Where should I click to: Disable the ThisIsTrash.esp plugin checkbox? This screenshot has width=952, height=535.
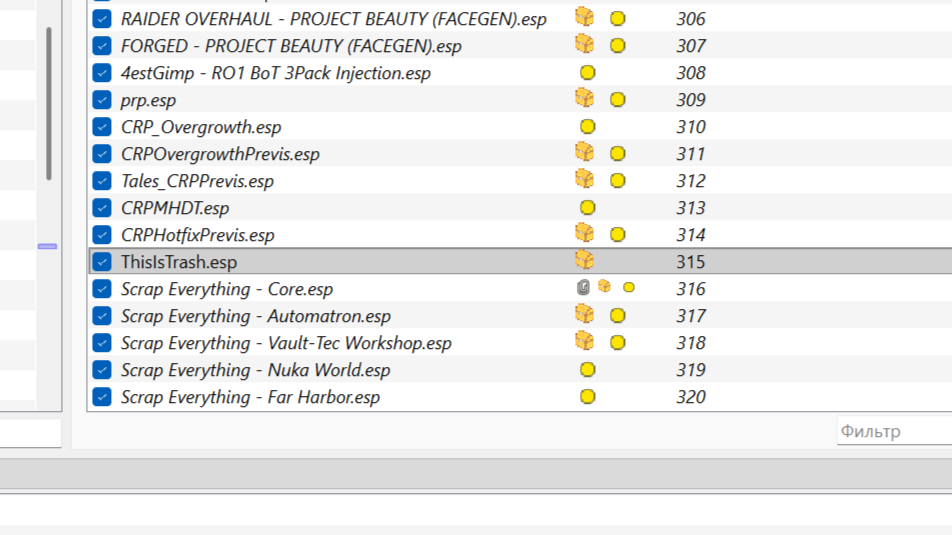coord(102,262)
